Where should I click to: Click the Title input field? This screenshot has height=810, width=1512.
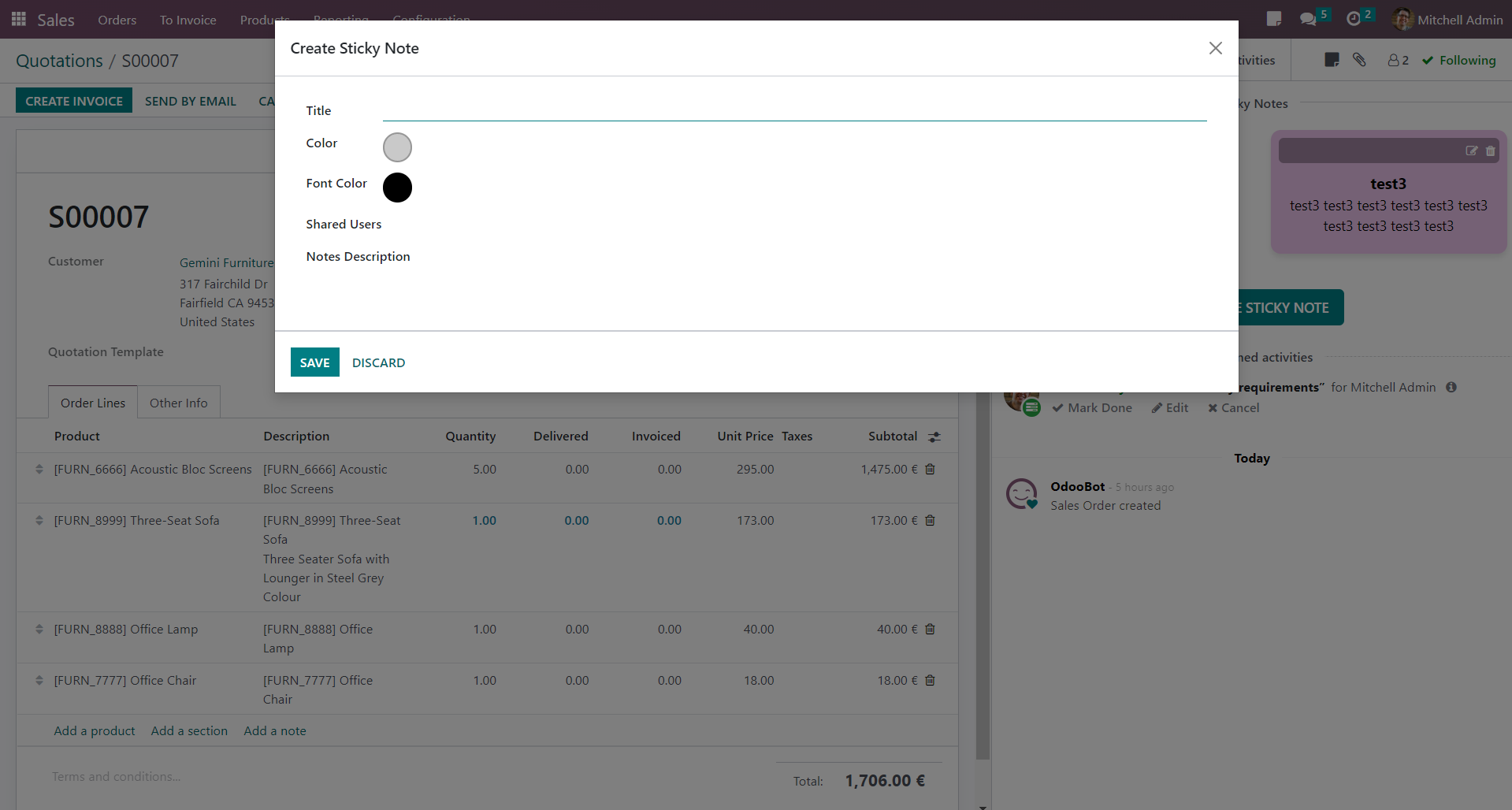tap(794, 110)
